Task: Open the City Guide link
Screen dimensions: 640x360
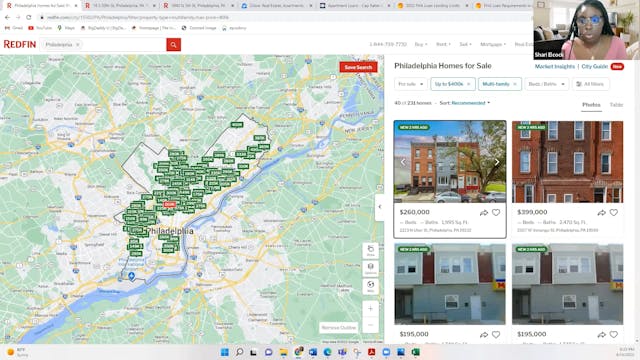Action: [x=594, y=67]
